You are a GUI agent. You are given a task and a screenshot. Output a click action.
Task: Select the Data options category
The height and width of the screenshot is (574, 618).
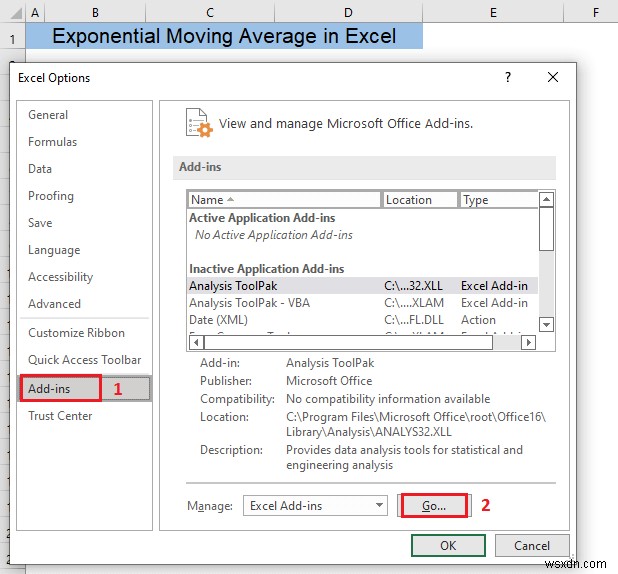[x=40, y=169]
